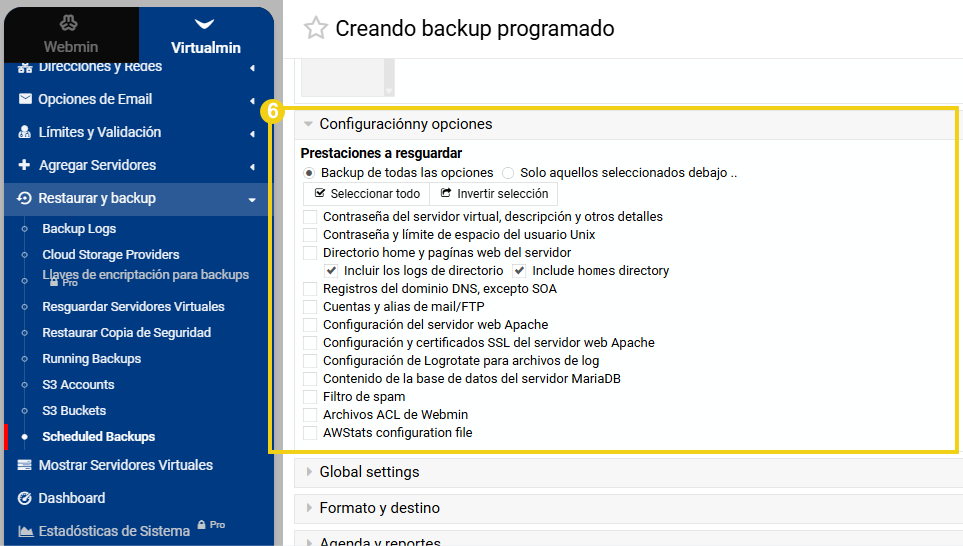
Task: Click the Direcciones y Redes network icon
Action: click(x=25, y=68)
